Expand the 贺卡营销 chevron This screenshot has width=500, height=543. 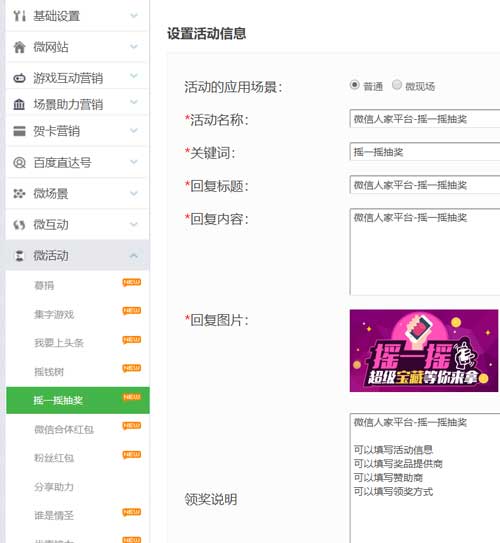tap(134, 130)
